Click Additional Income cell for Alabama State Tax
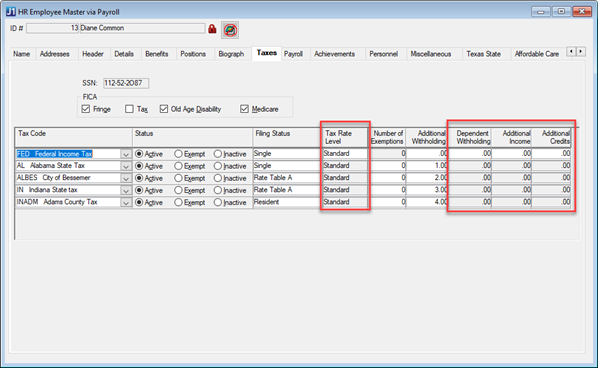This screenshot has height=368, width=598. 511,166
